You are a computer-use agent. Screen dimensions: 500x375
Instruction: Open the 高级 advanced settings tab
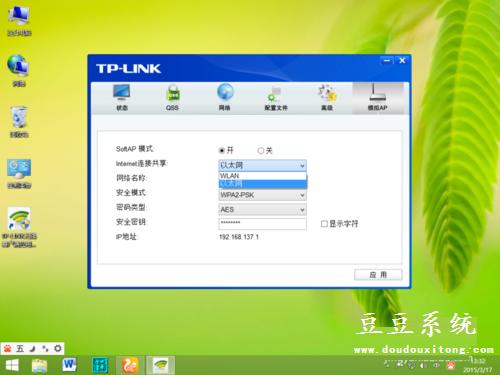pyautogui.click(x=327, y=97)
